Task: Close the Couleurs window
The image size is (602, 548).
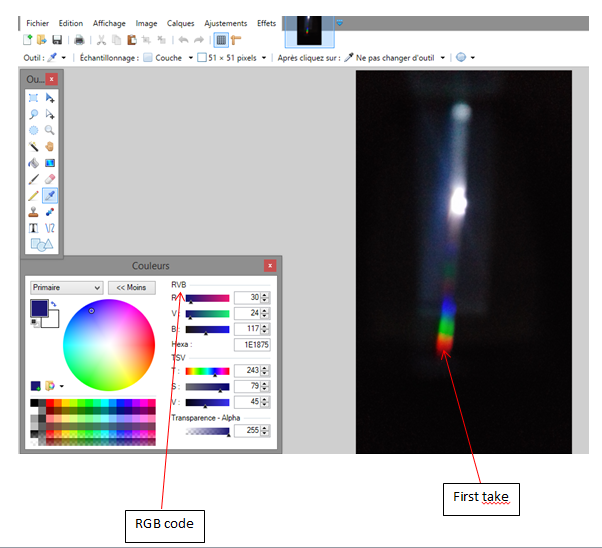Action: (x=270, y=265)
